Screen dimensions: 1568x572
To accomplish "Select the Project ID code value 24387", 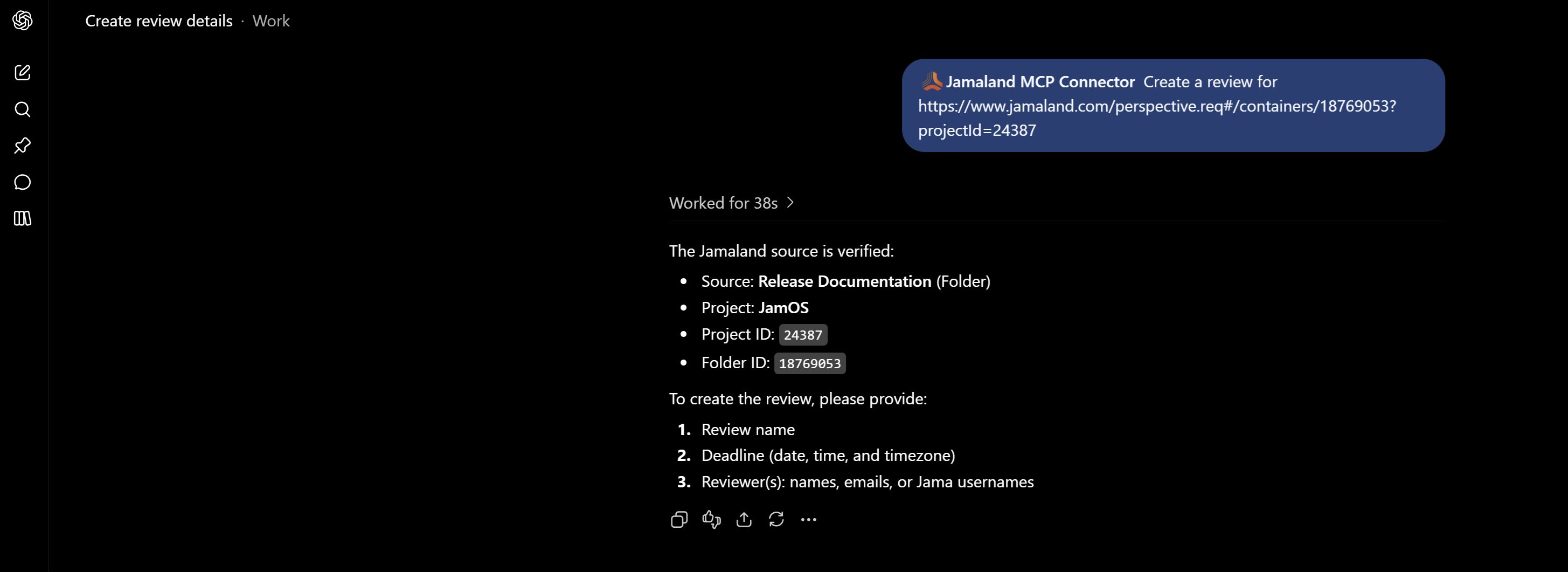I will coord(803,334).
